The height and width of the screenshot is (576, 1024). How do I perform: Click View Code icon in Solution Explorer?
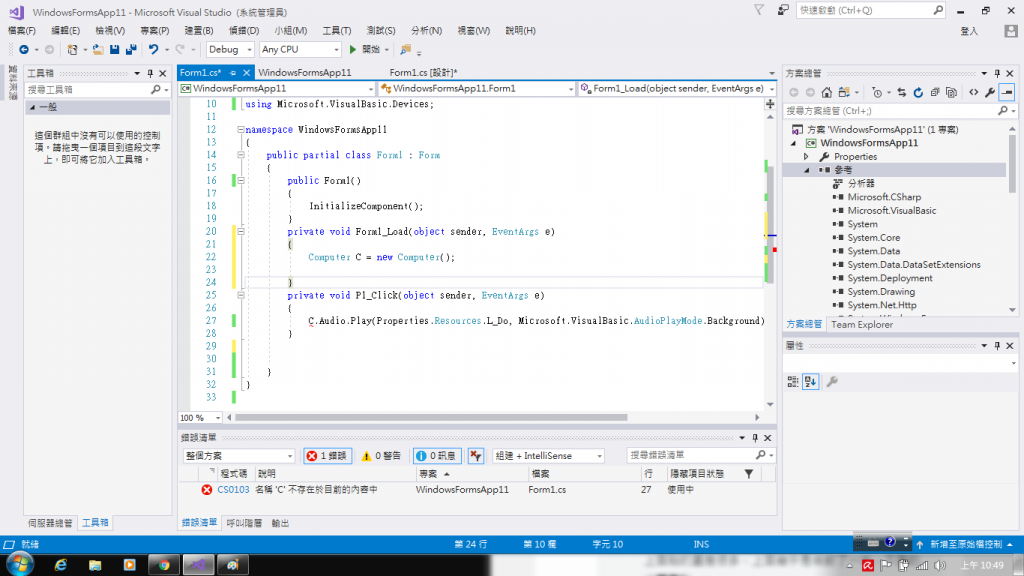pyautogui.click(x=974, y=93)
